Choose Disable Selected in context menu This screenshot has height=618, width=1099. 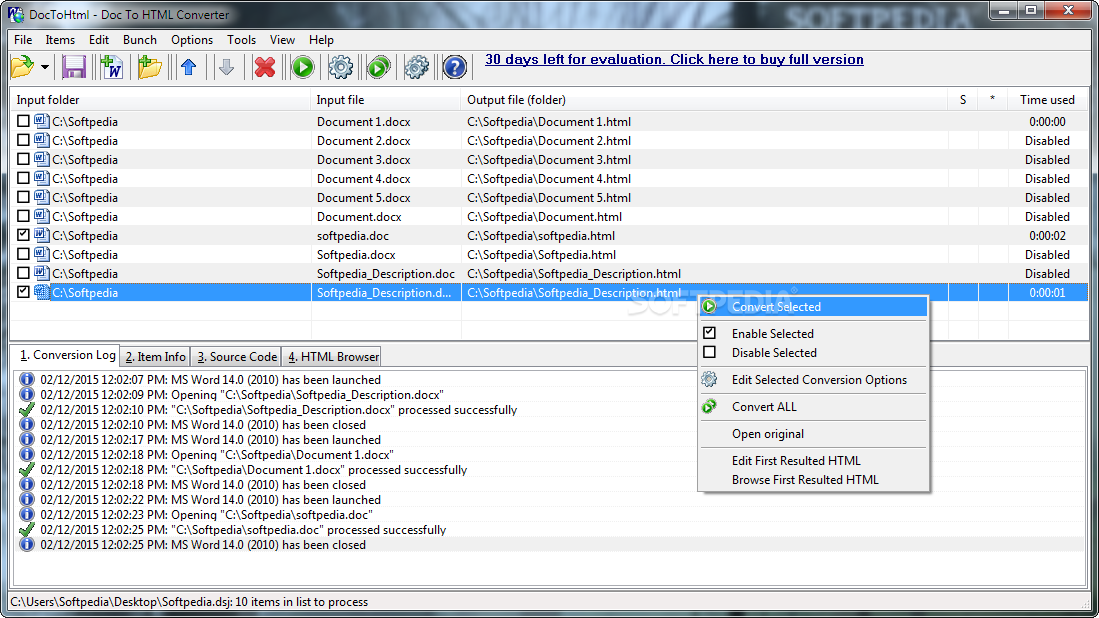click(x=813, y=352)
